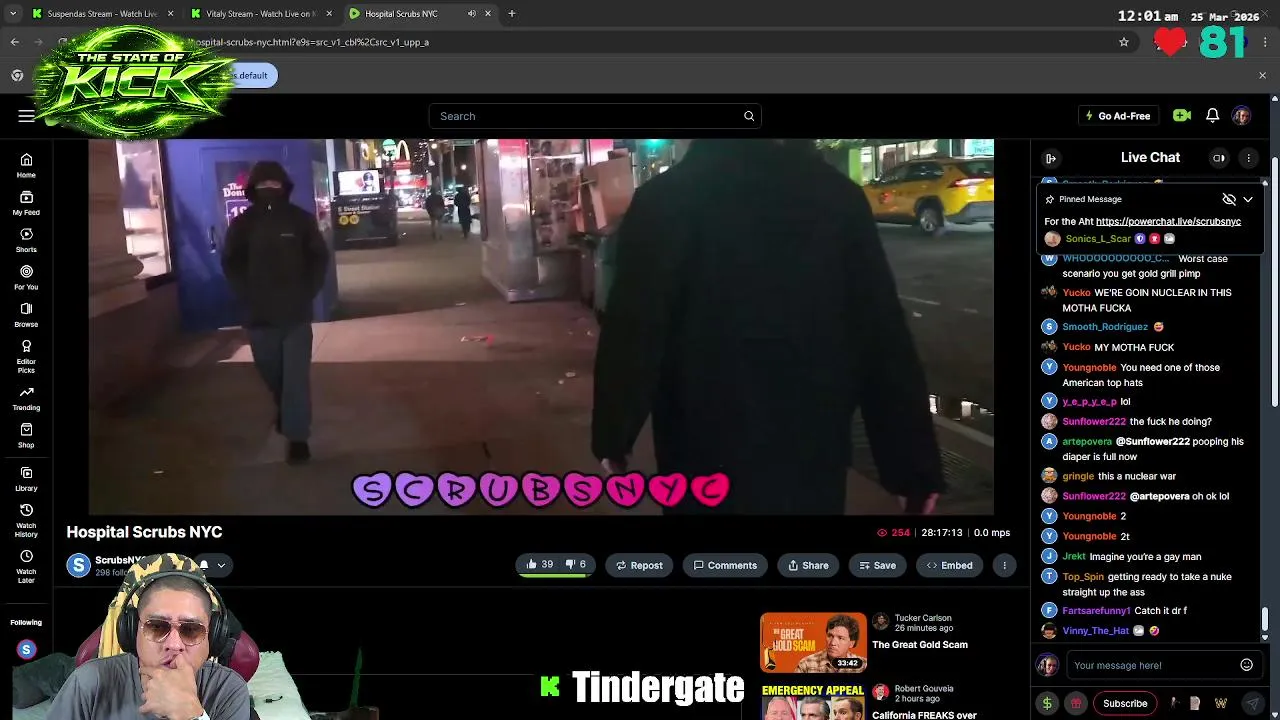Open the emoji picker in the chat box
1280x720 pixels.
point(1246,665)
